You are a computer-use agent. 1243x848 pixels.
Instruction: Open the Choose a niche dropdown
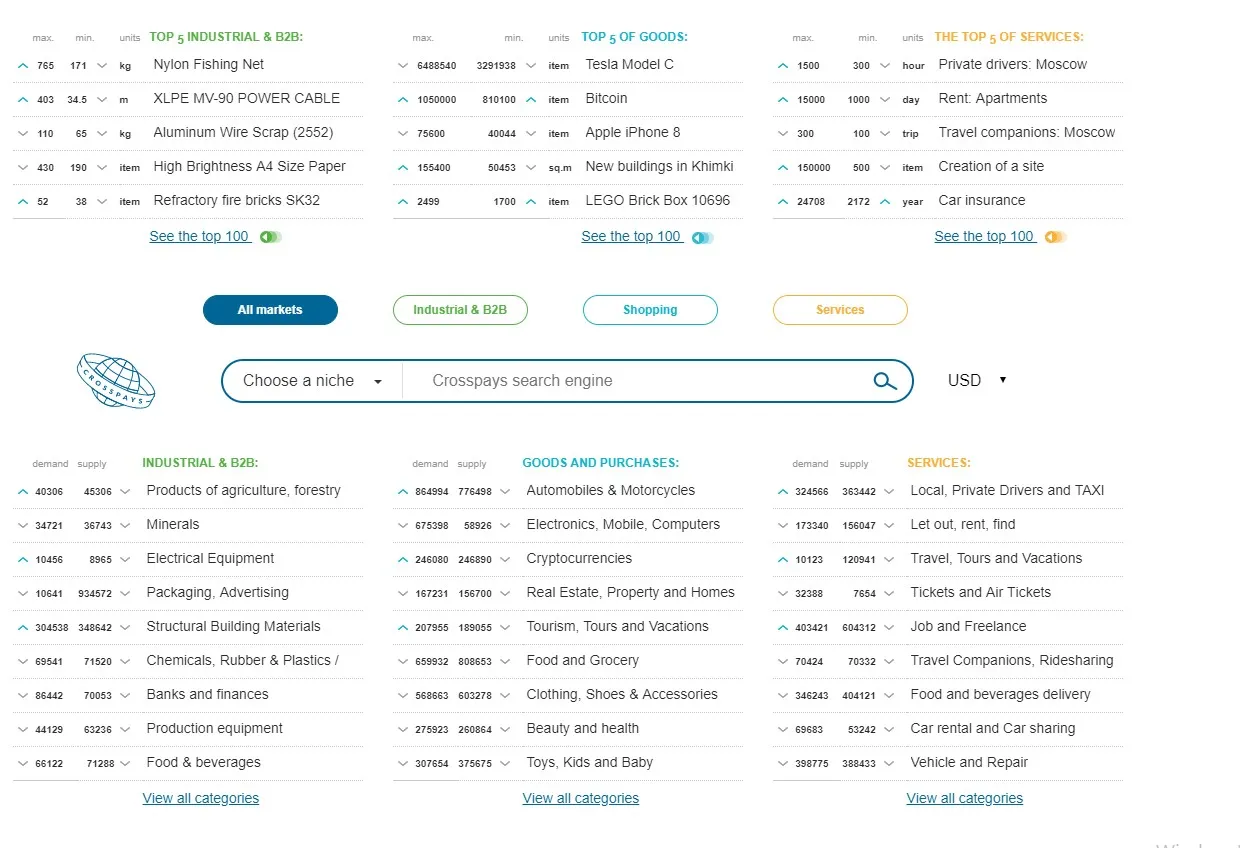point(312,381)
